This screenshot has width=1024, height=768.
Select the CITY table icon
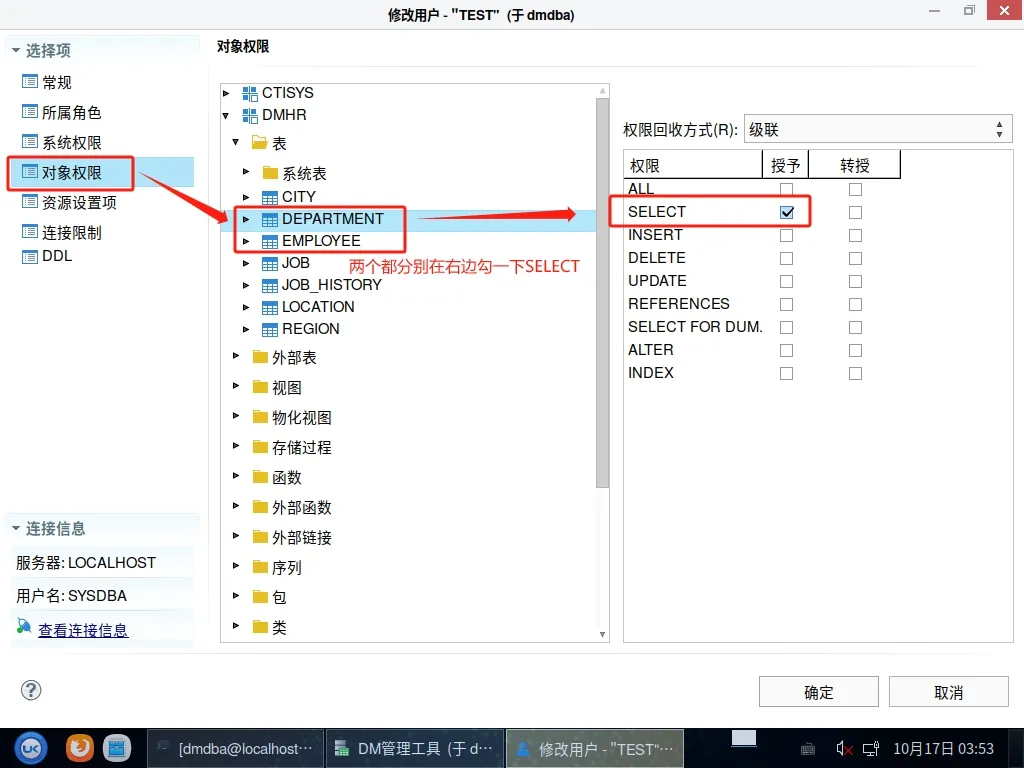[x=270, y=197]
